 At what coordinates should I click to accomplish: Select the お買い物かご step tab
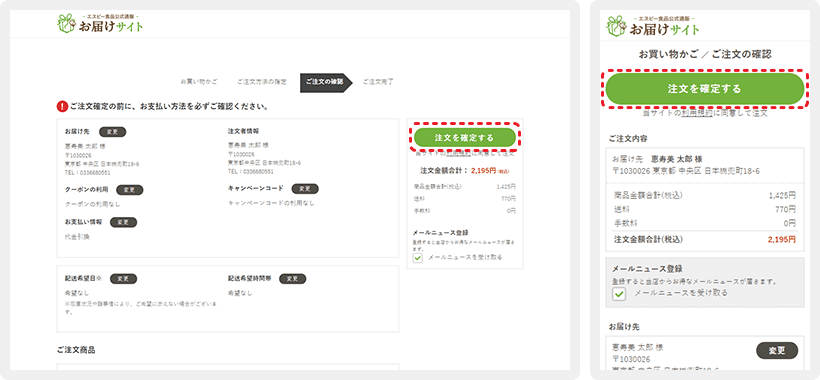pos(199,82)
